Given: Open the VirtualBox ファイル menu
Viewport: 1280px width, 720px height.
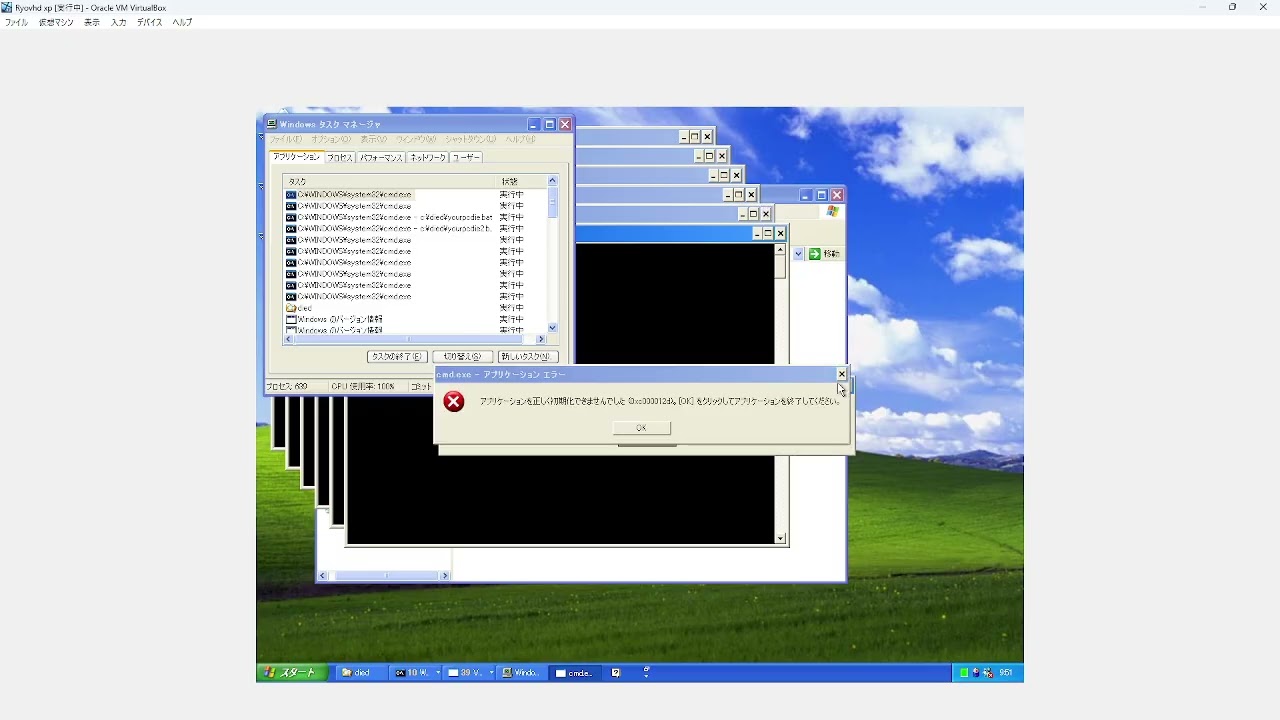Looking at the screenshot, I should [17, 22].
